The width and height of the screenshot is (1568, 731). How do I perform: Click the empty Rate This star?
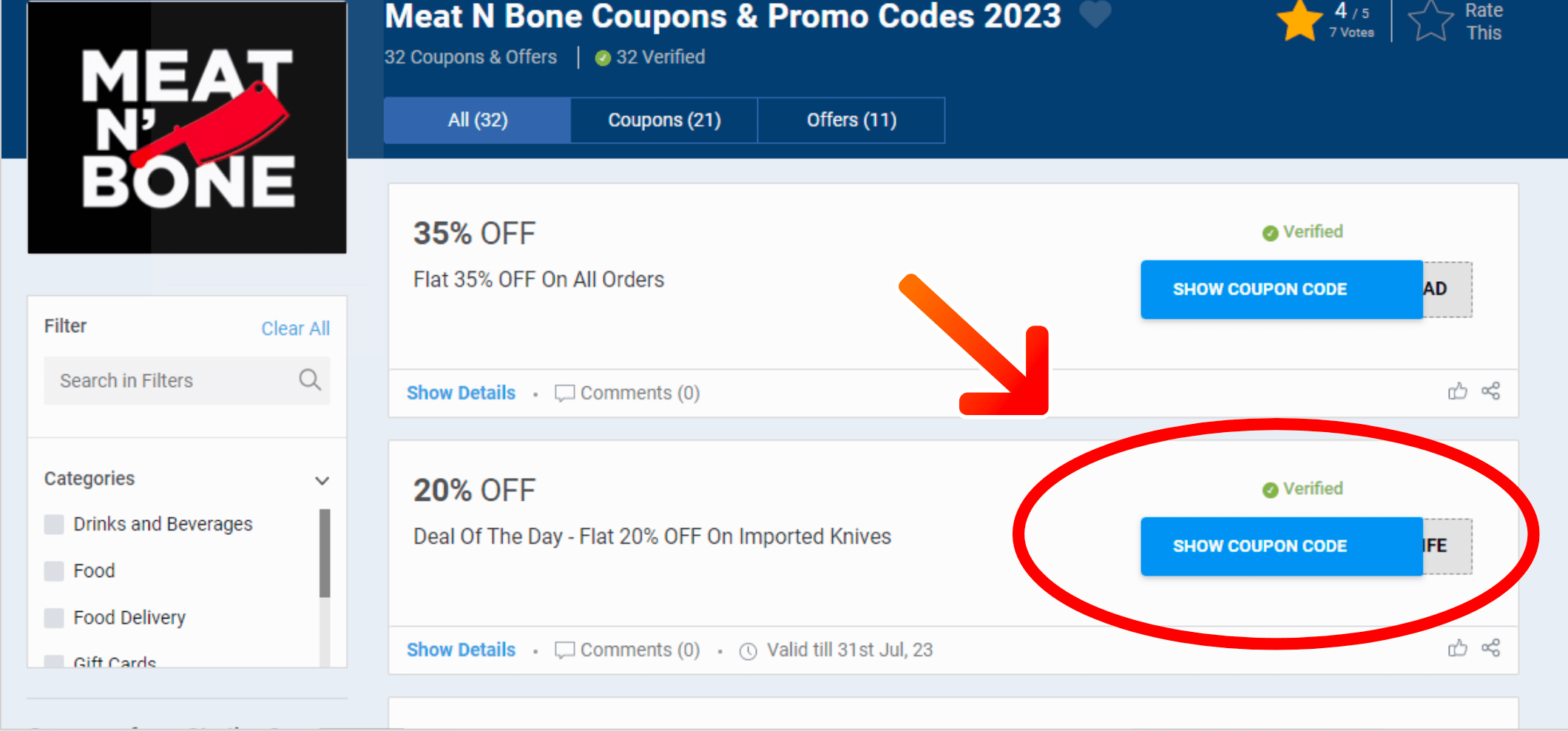(x=1430, y=21)
